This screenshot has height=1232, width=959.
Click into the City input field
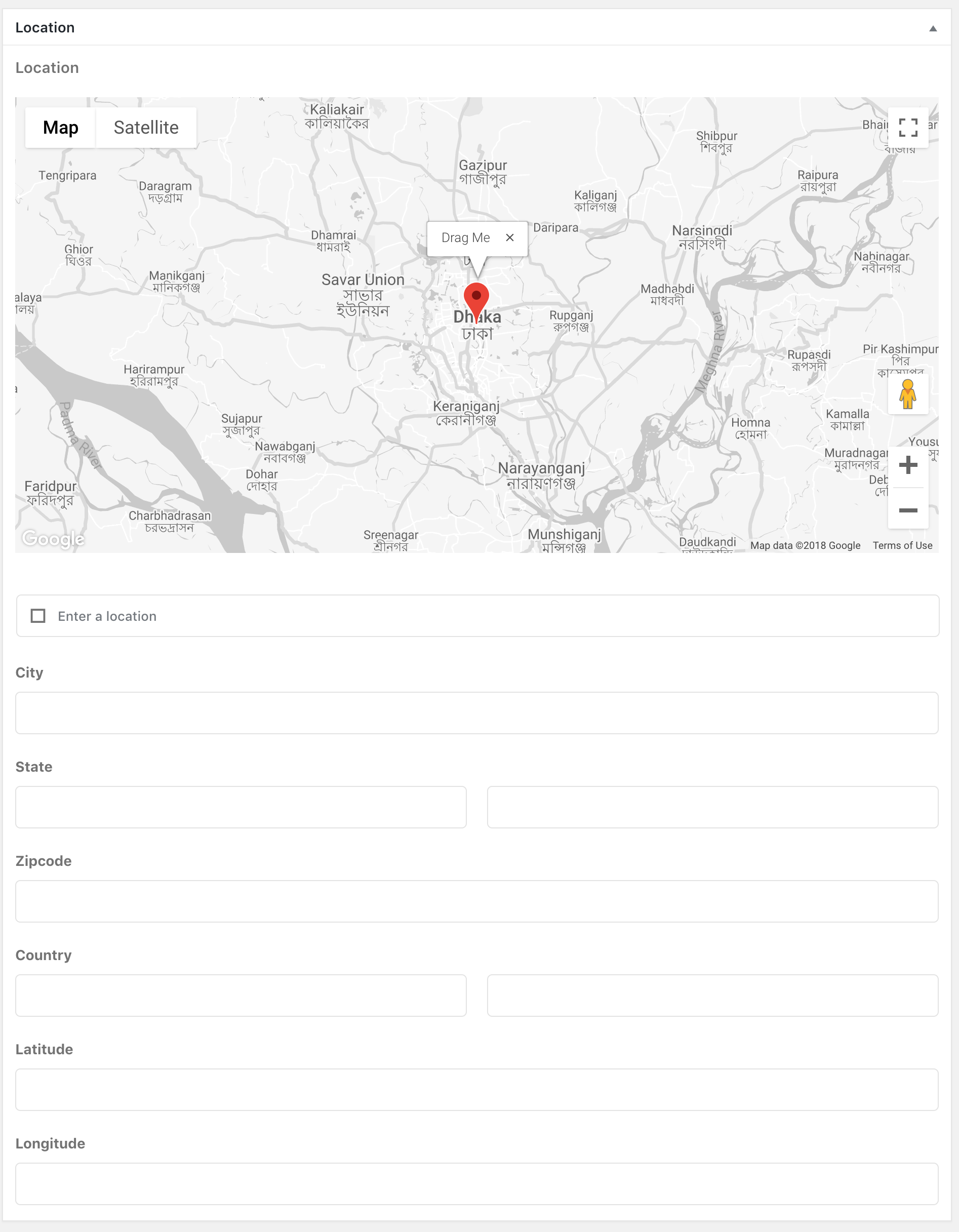[x=476, y=712]
